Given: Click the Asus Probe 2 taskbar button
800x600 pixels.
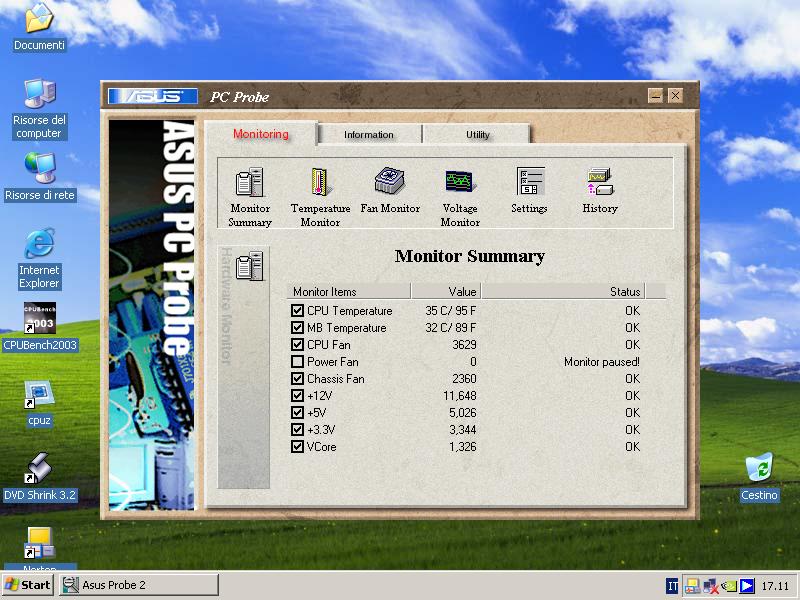Looking at the screenshot, I should [x=139, y=585].
